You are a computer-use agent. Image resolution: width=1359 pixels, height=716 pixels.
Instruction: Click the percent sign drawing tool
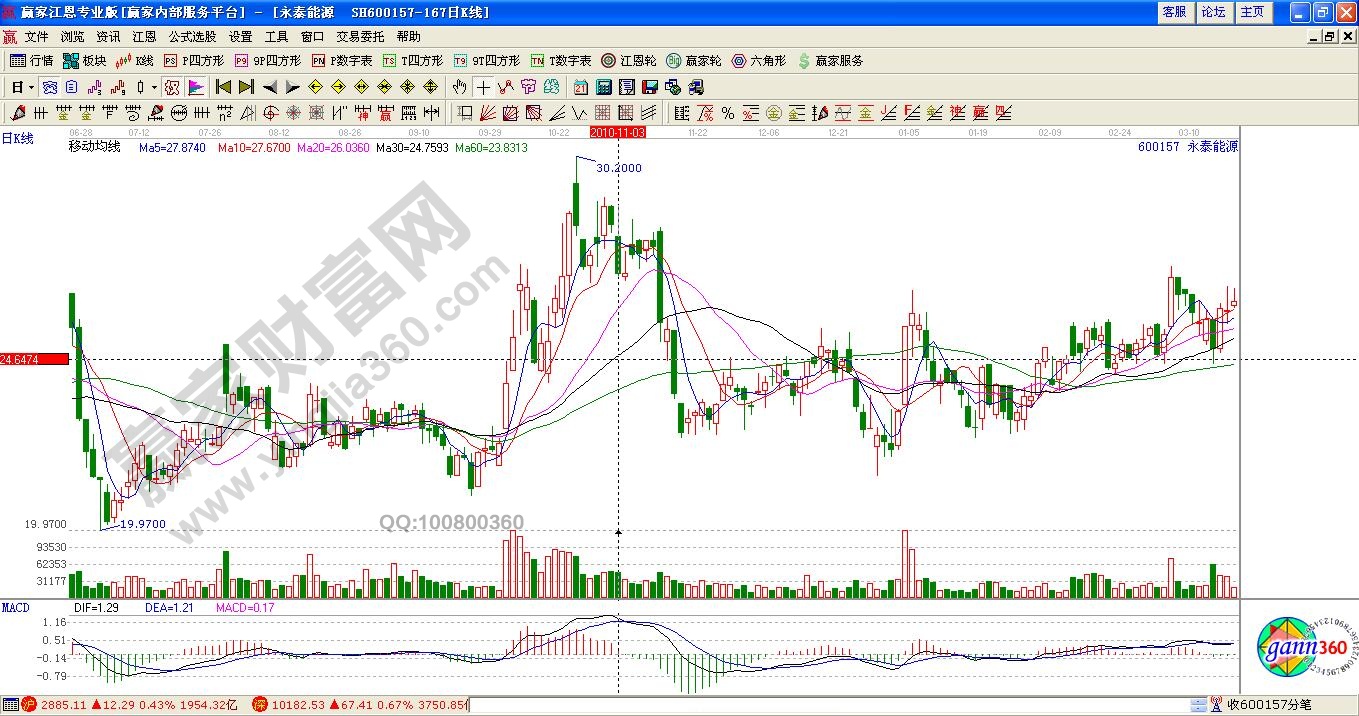pos(727,113)
